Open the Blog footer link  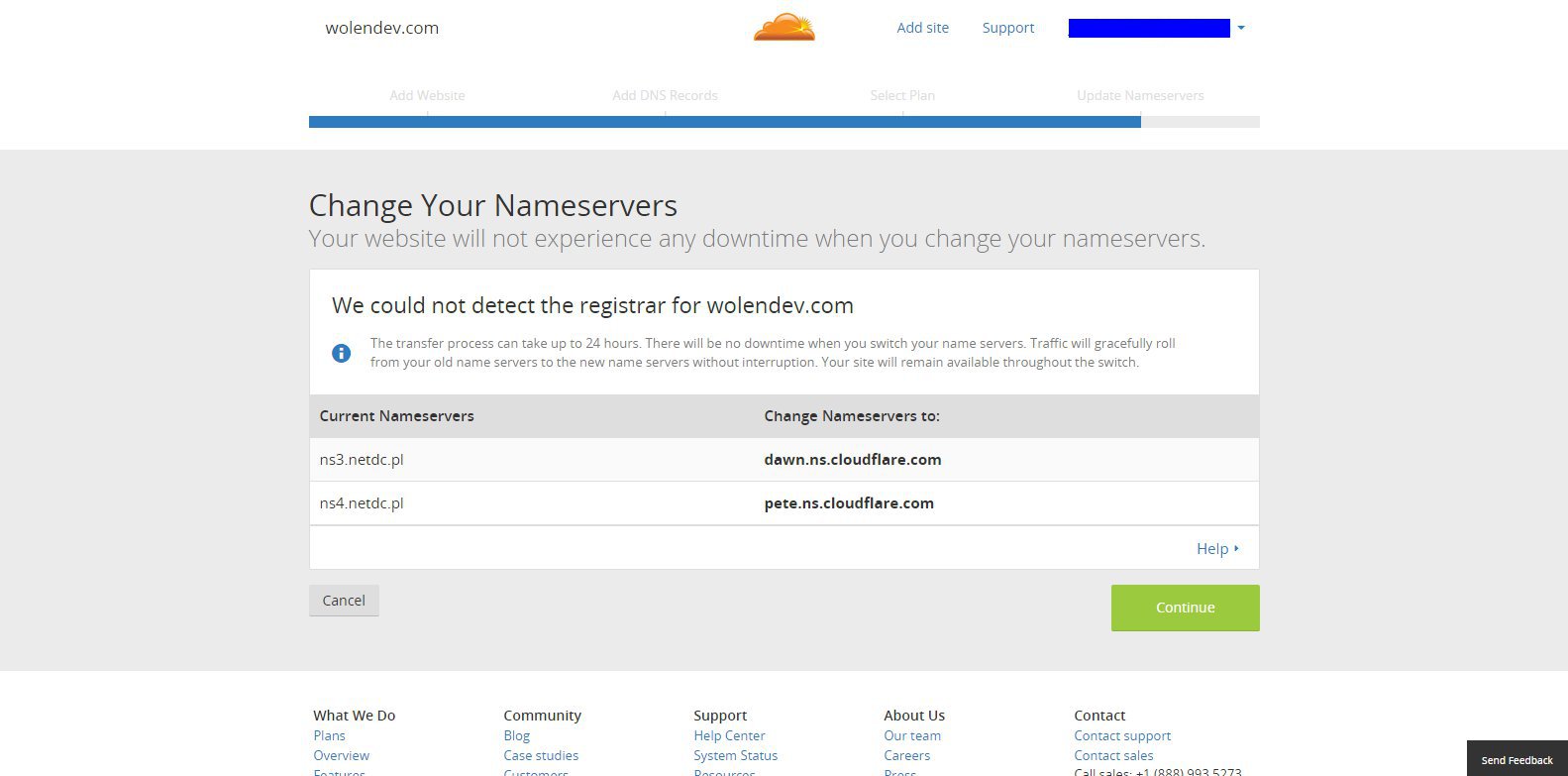[516, 735]
